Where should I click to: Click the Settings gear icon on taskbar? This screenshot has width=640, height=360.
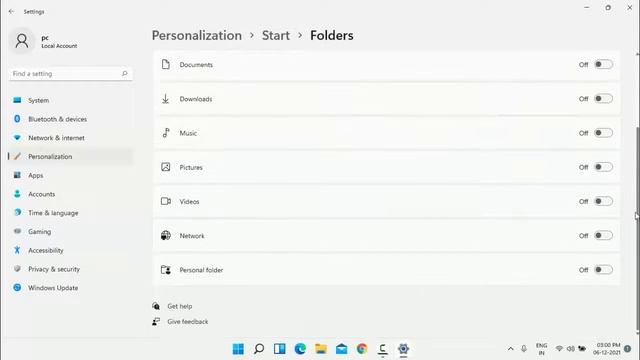(x=403, y=349)
